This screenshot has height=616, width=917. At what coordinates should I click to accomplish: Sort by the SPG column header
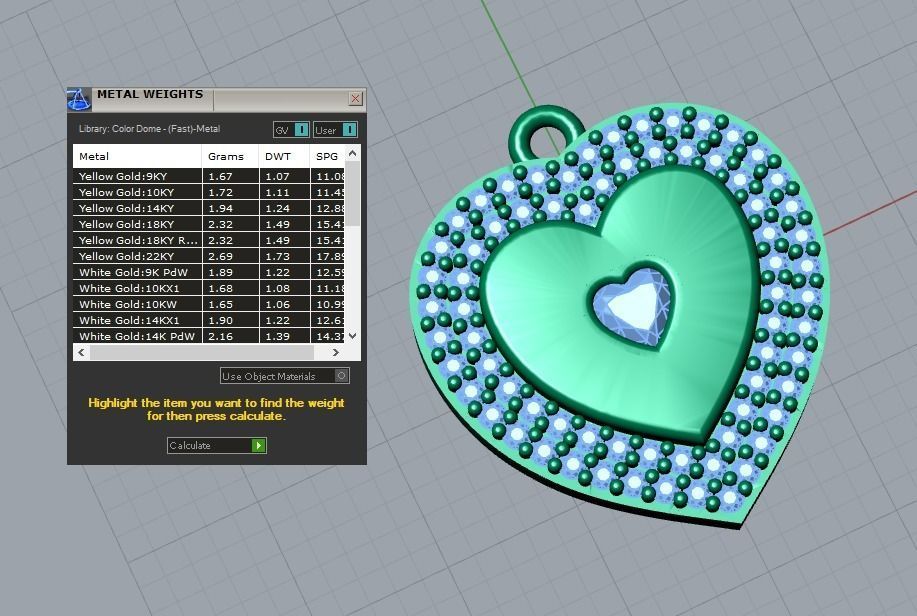[327, 156]
